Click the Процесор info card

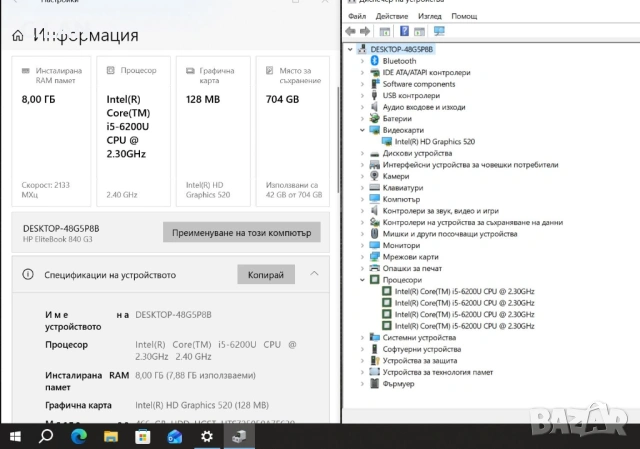tap(133, 131)
